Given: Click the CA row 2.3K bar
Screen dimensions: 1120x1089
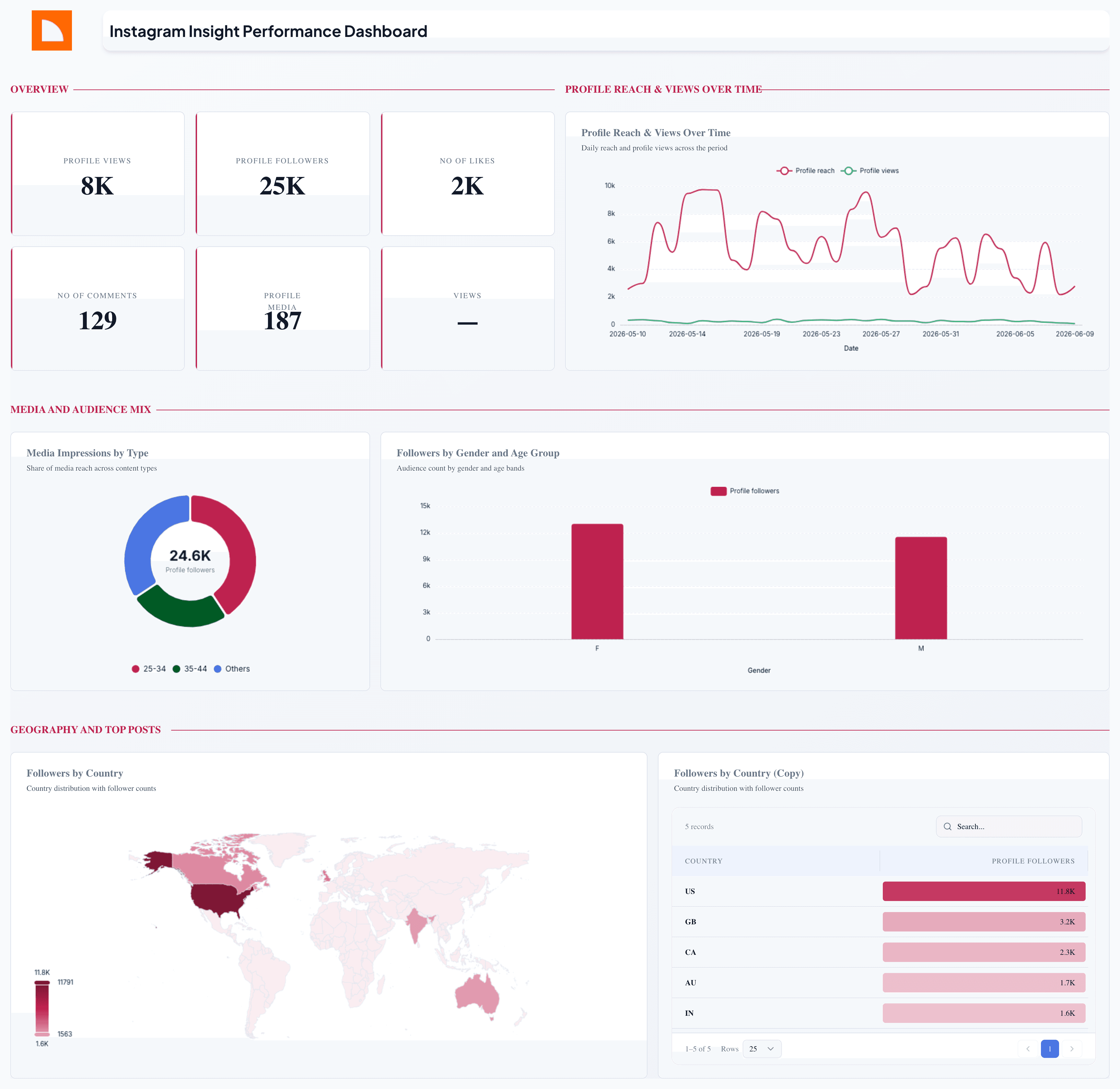Looking at the screenshot, I should pyautogui.click(x=984, y=952).
